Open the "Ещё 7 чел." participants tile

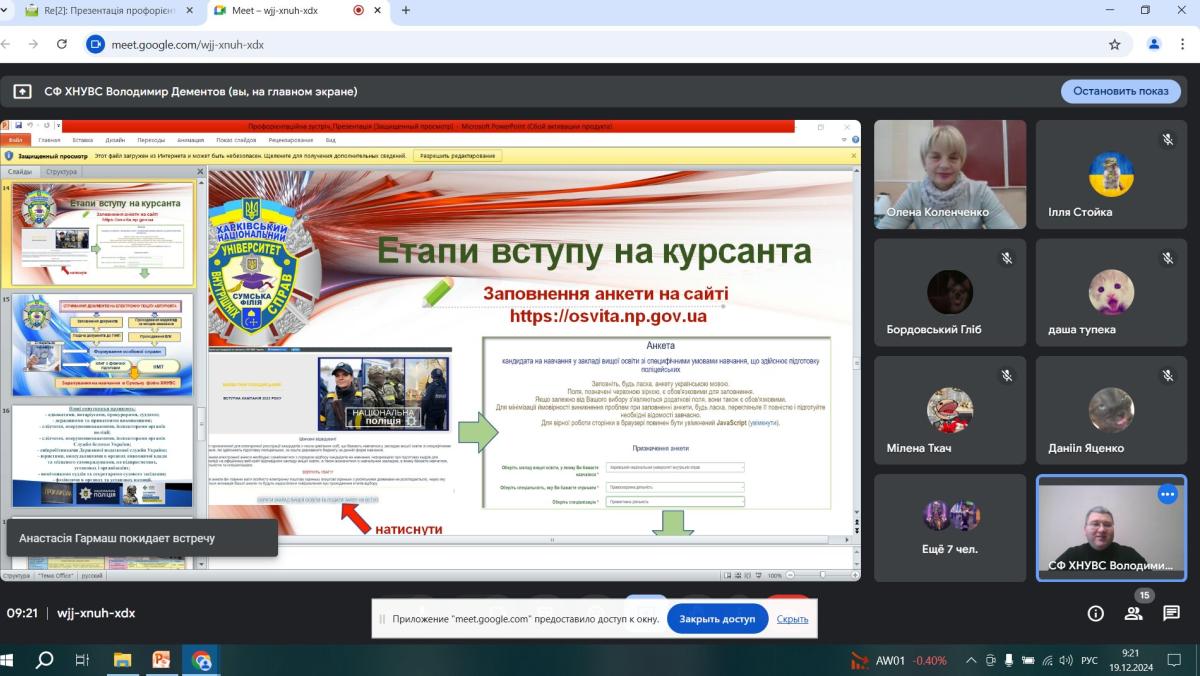point(950,528)
